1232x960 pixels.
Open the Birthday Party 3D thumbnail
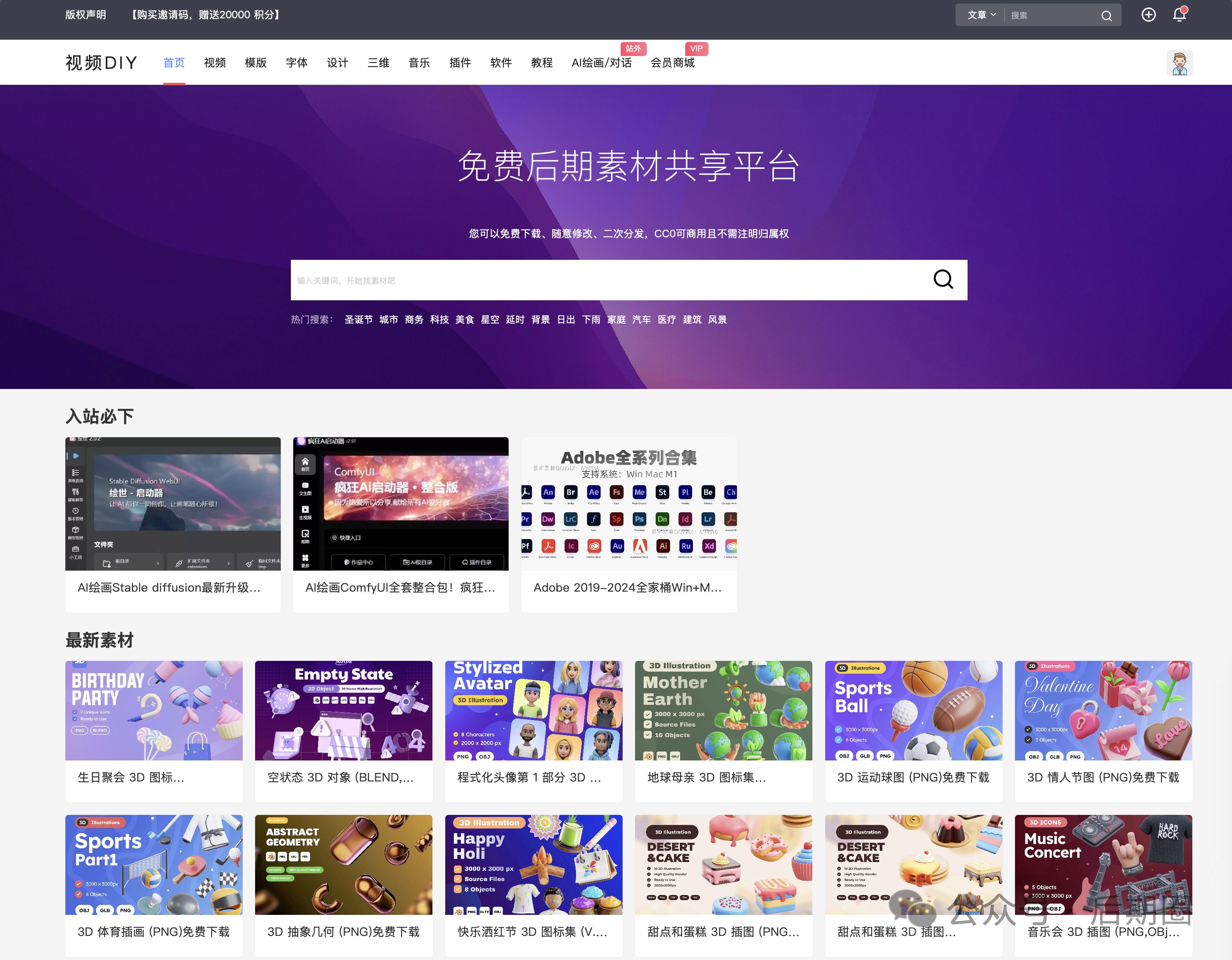154,711
